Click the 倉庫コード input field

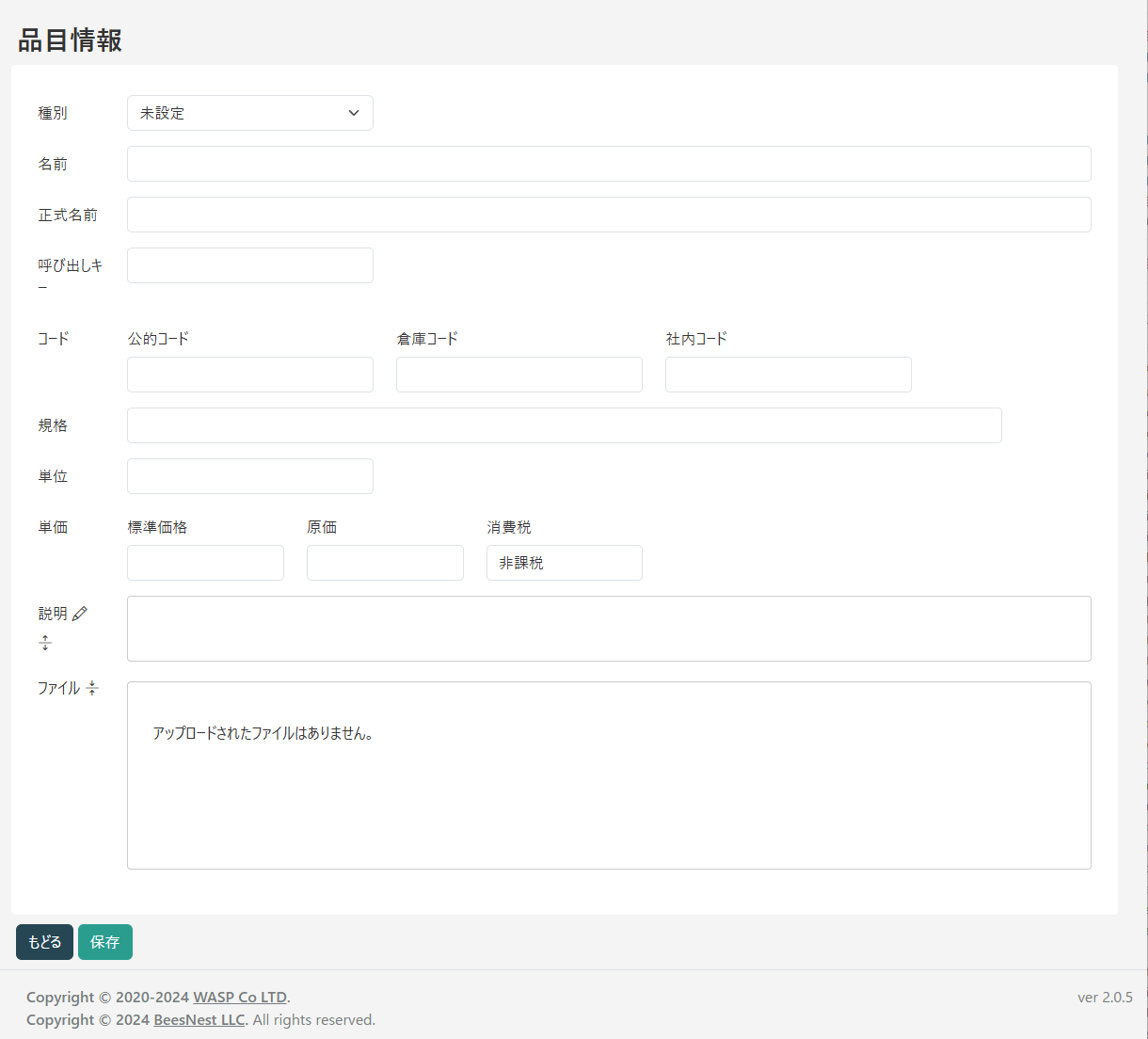tap(518, 374)
